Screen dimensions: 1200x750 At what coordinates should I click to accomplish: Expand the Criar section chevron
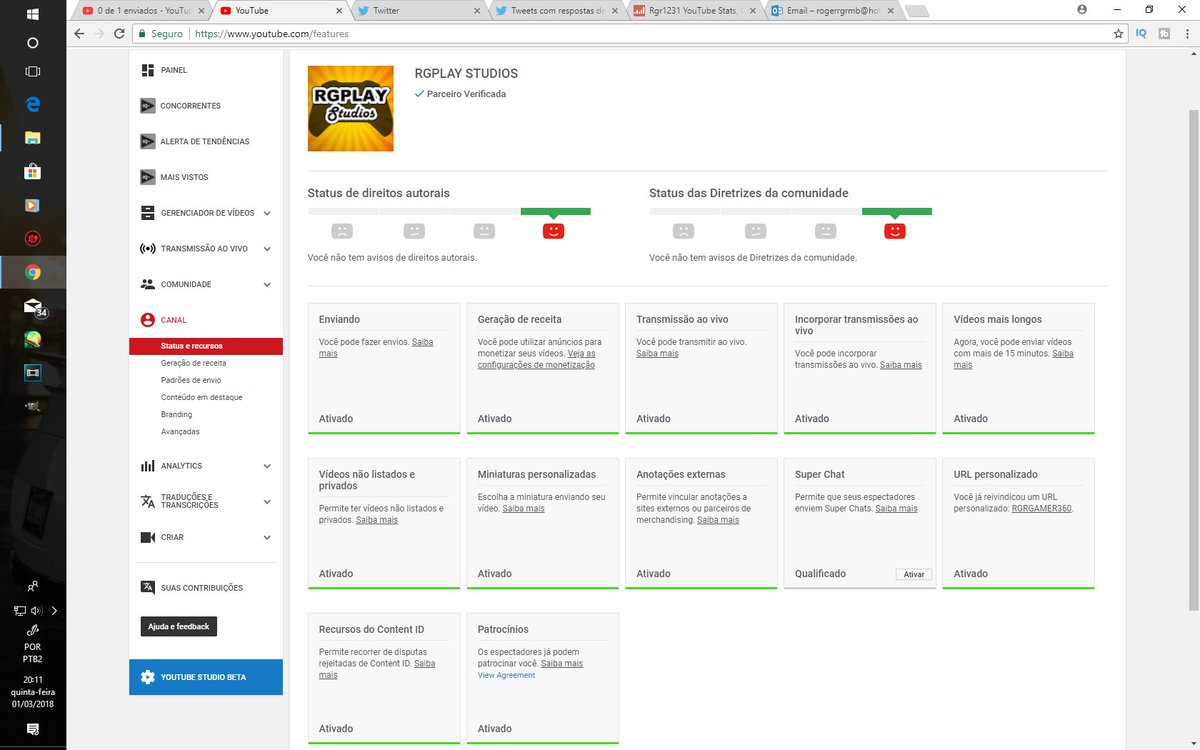point(267,537)
